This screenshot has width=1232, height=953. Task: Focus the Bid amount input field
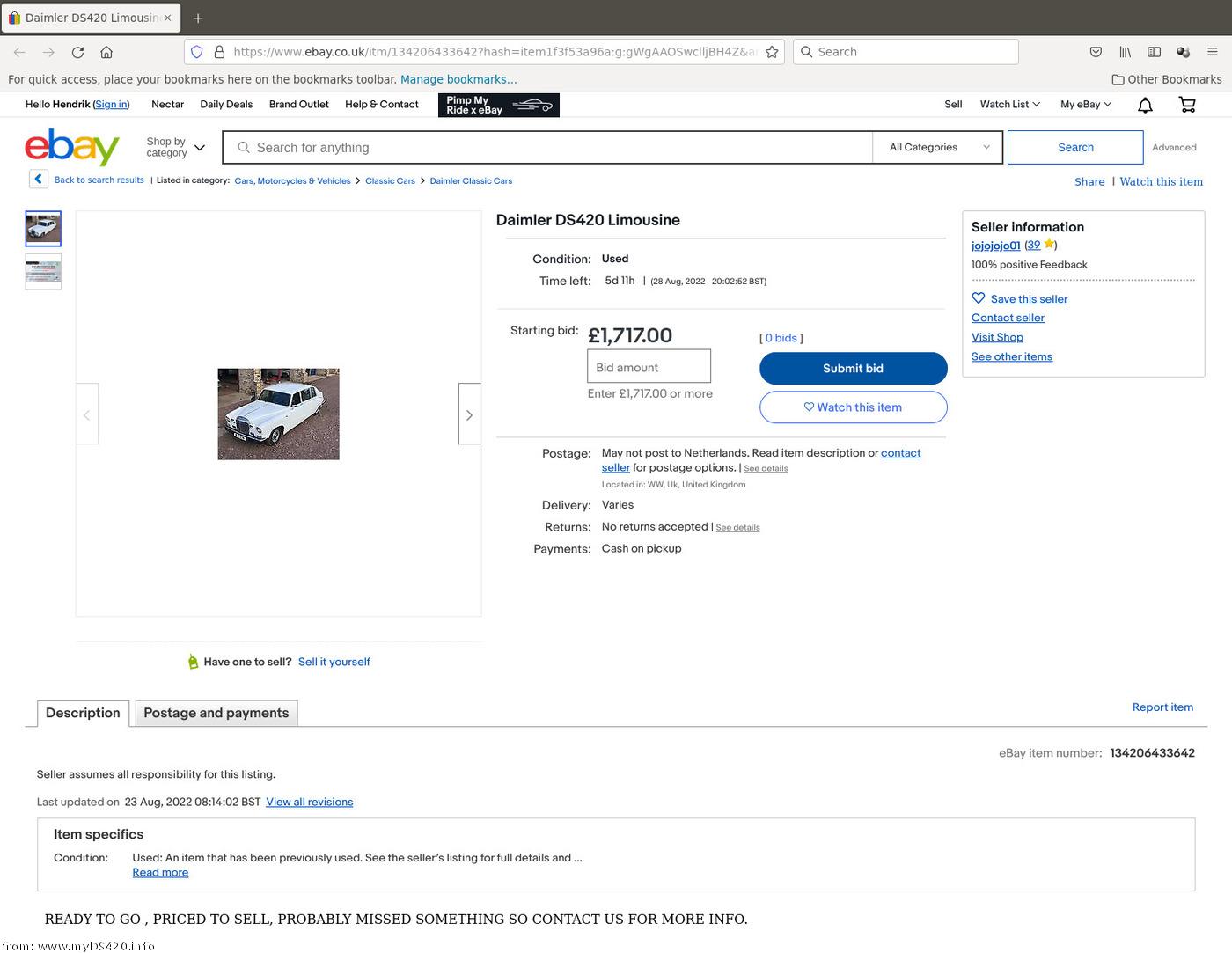(649, 367)
